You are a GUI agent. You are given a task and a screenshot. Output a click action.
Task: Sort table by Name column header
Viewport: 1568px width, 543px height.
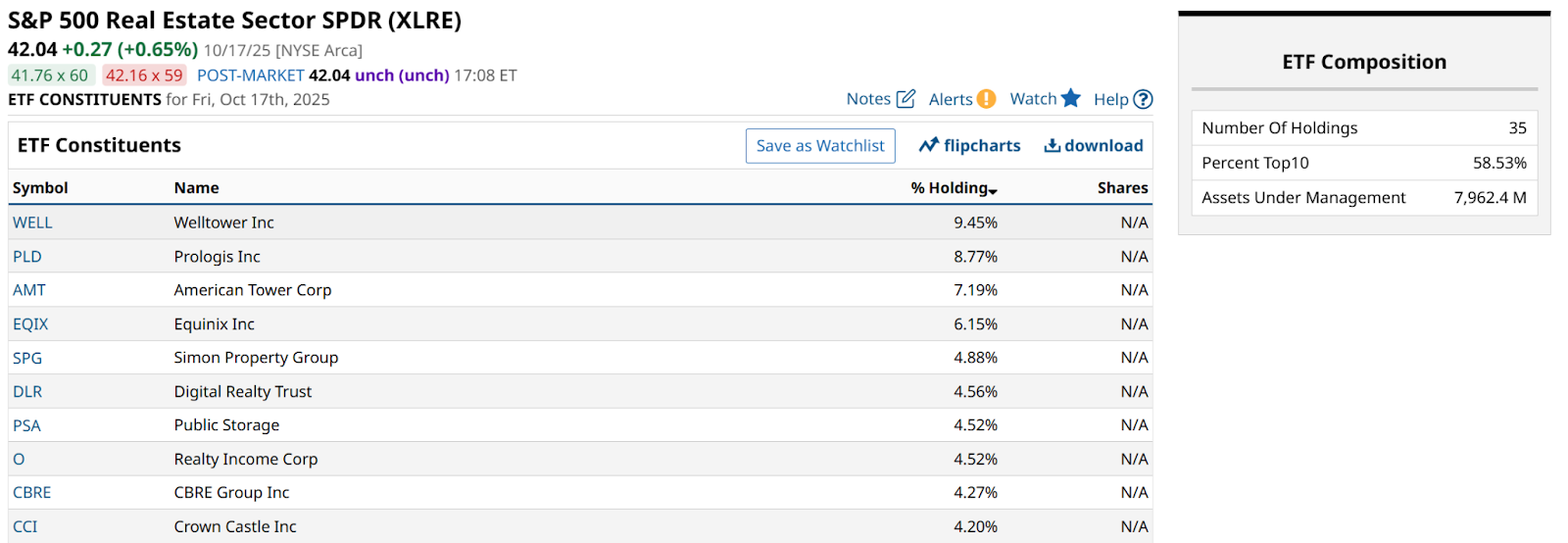coord(196,188)
